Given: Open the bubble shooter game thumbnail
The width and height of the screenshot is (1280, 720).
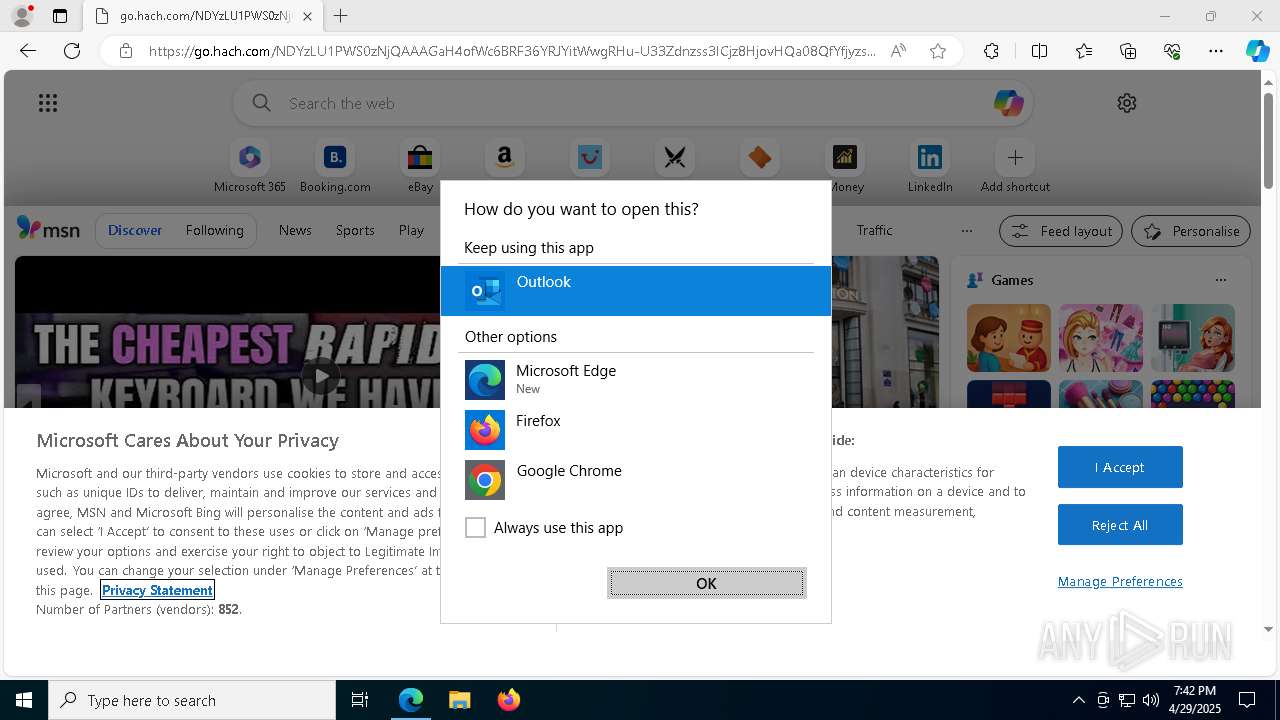Looking at the screenshot, I should [1193, 394].
